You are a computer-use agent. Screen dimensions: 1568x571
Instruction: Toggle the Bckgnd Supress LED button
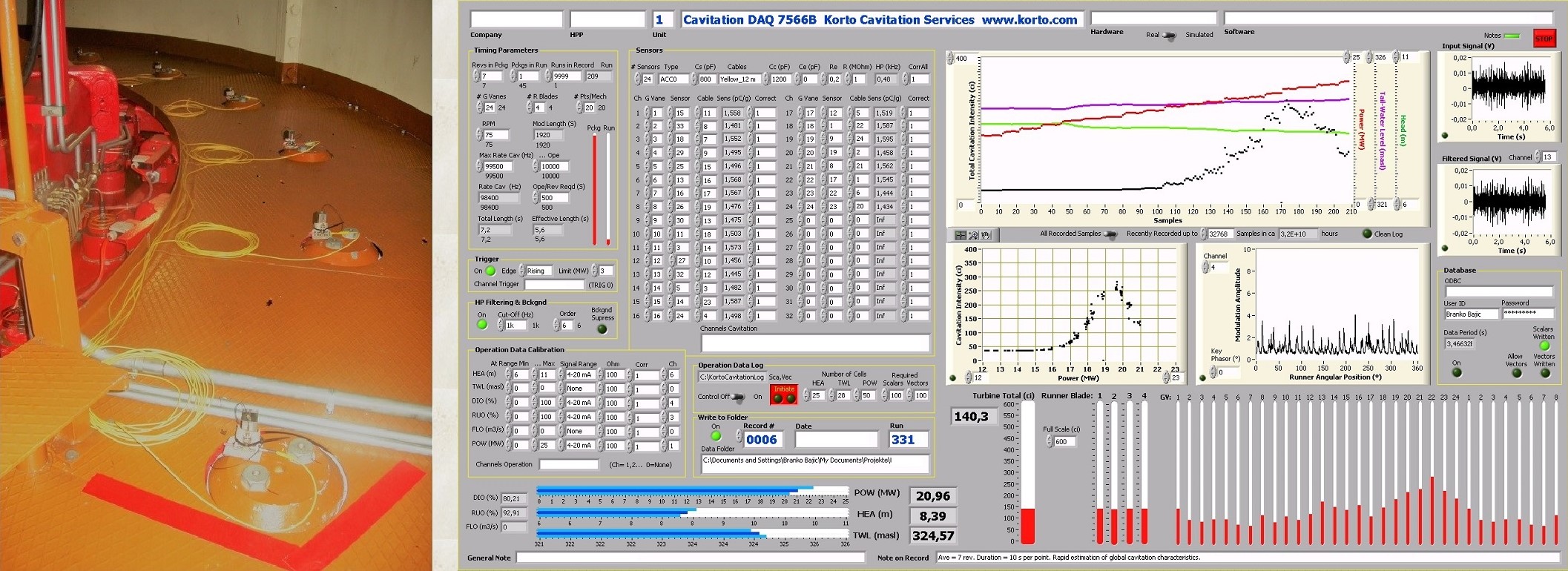point(602,329)
